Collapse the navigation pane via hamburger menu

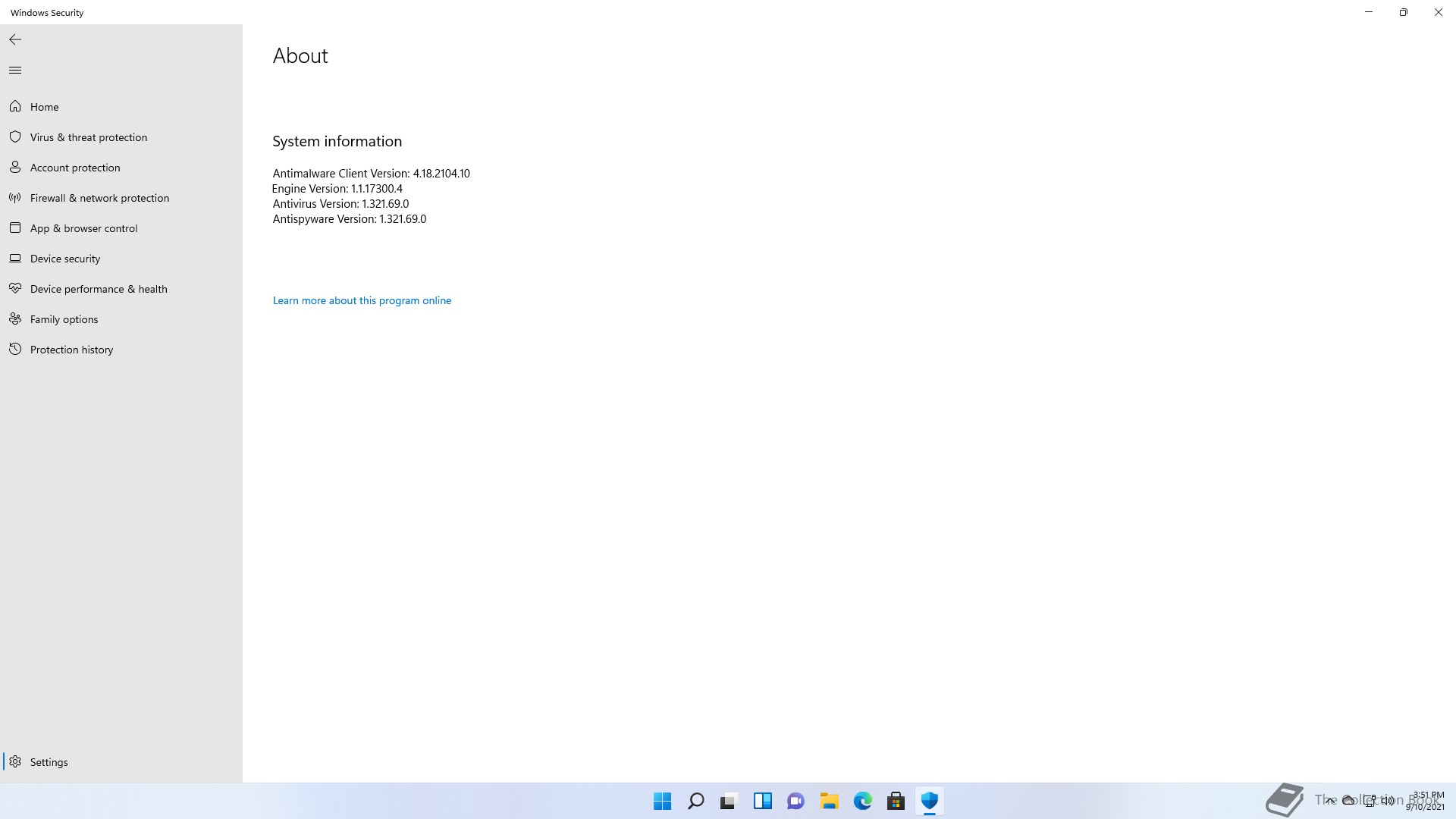[x=15, y=71]
